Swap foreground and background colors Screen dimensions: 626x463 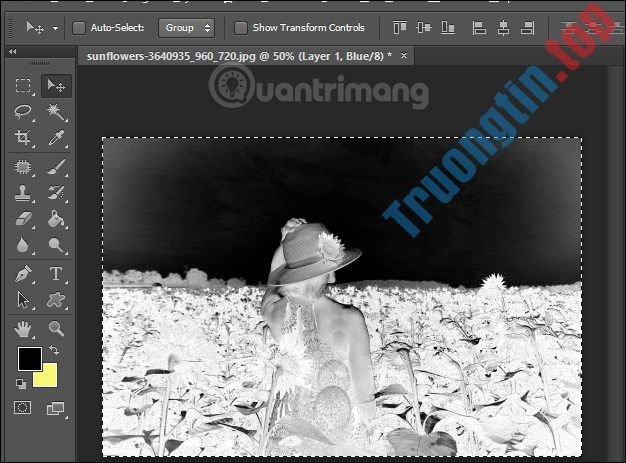point(54,350)
